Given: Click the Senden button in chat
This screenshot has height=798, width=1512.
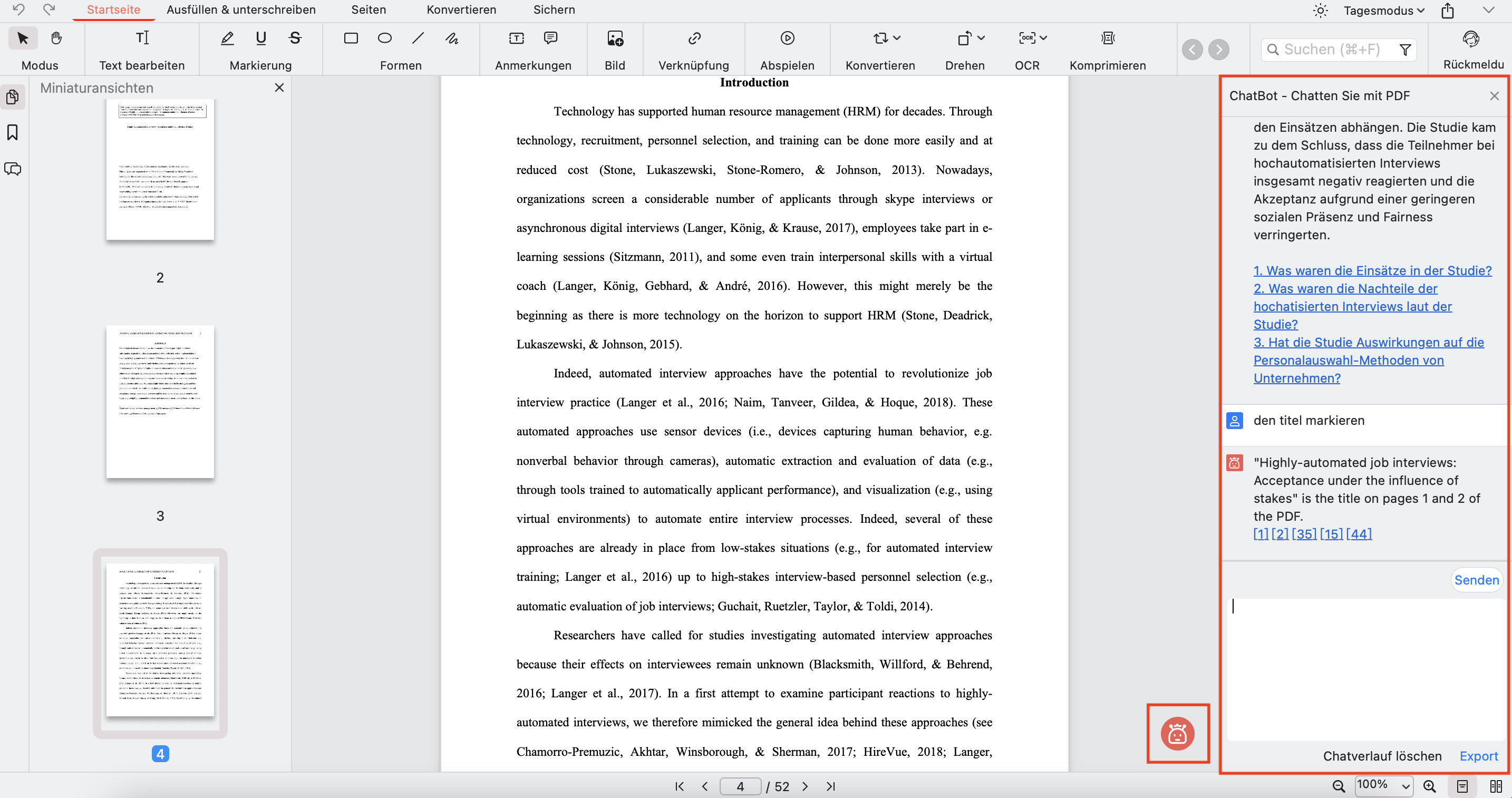Looking at the screenshot, I should pyautogui.click(x=1476, y=580).
